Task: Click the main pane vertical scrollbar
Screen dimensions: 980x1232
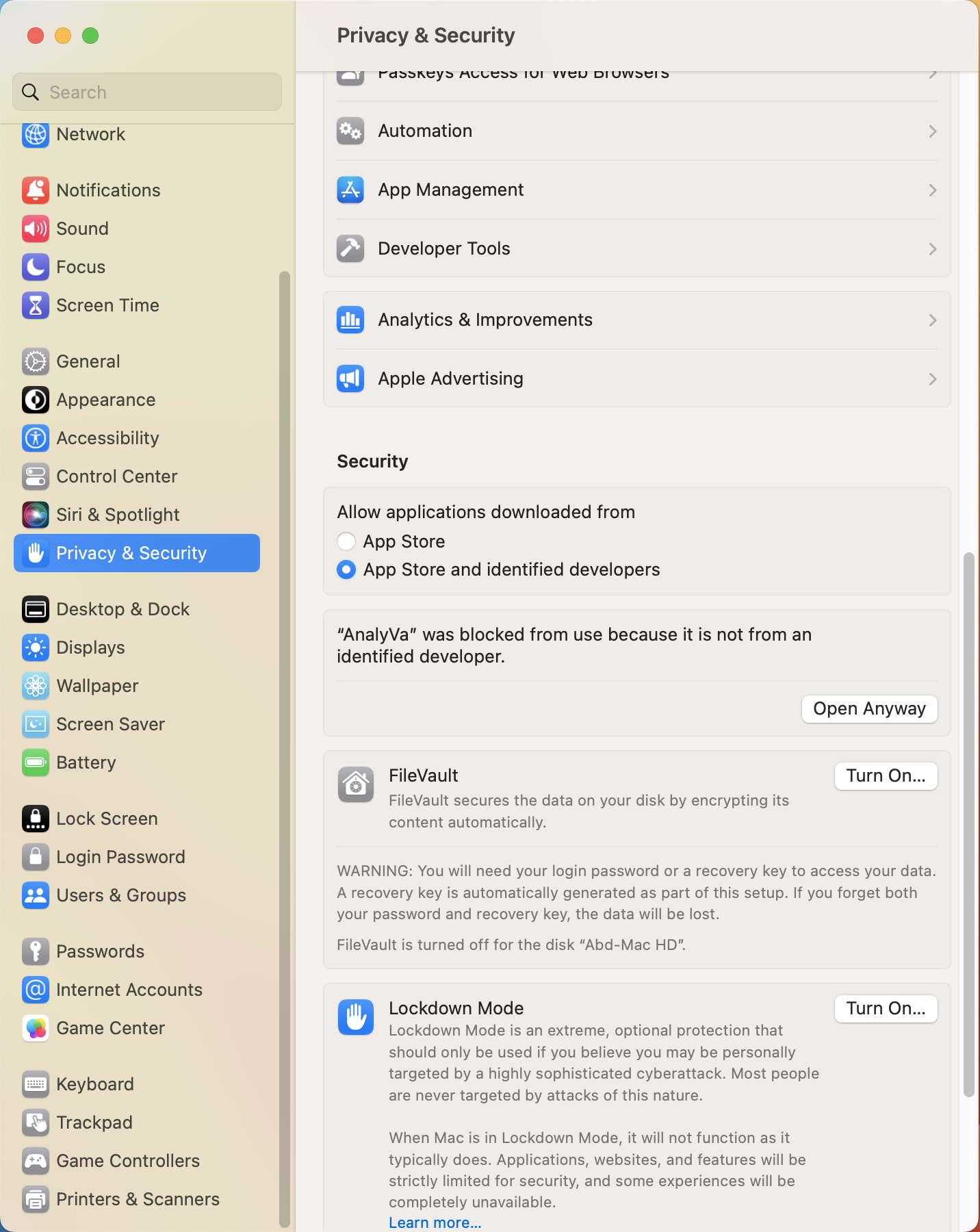Action: pyautogui.click(x=968, y=825)
